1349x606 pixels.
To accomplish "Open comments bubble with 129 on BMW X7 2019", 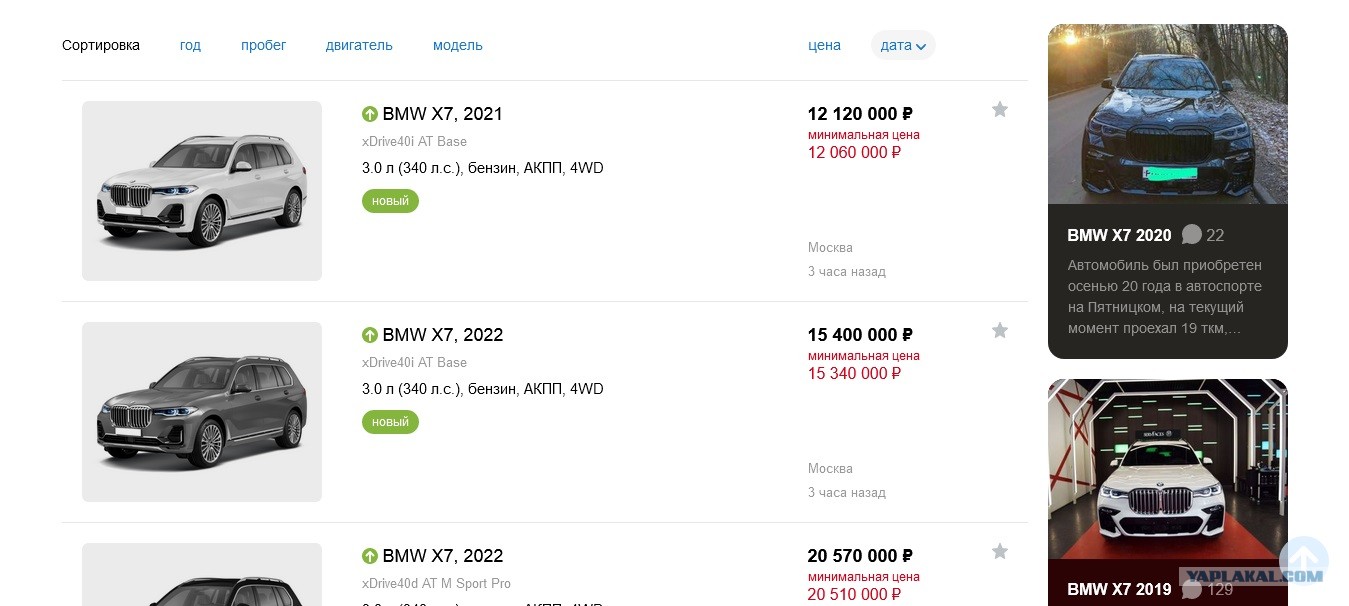I will (1192, 589).
